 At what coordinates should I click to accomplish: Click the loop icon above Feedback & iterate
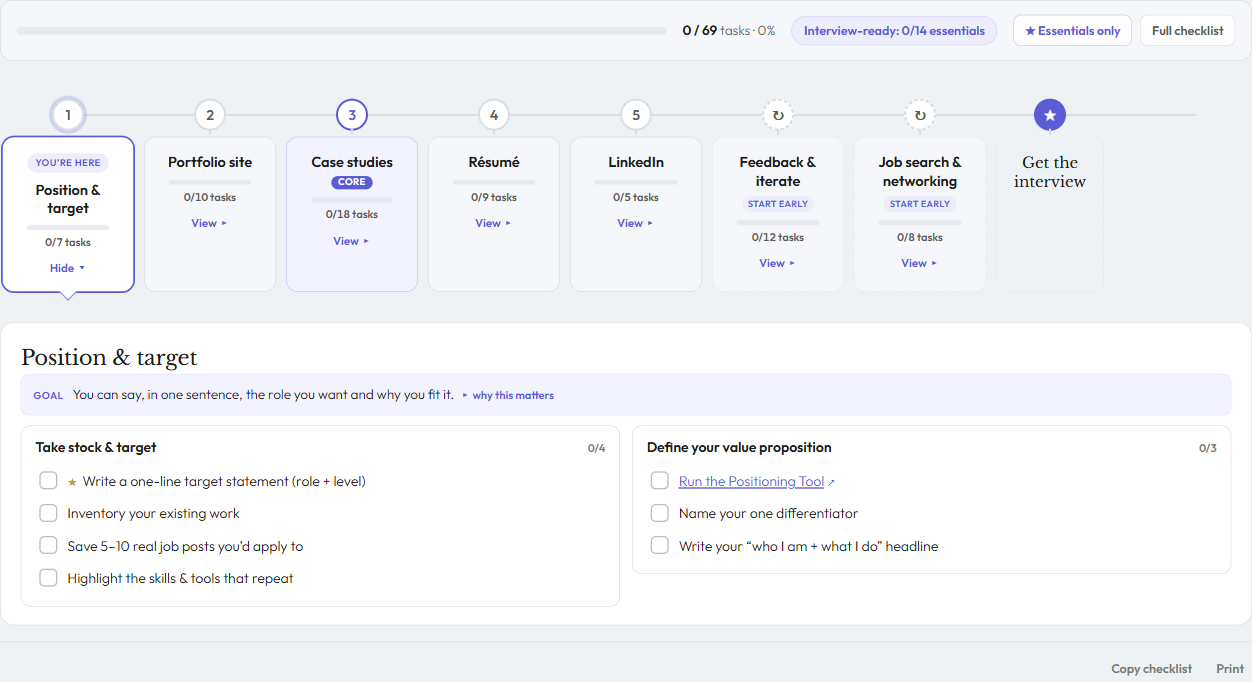coord(778,115)
